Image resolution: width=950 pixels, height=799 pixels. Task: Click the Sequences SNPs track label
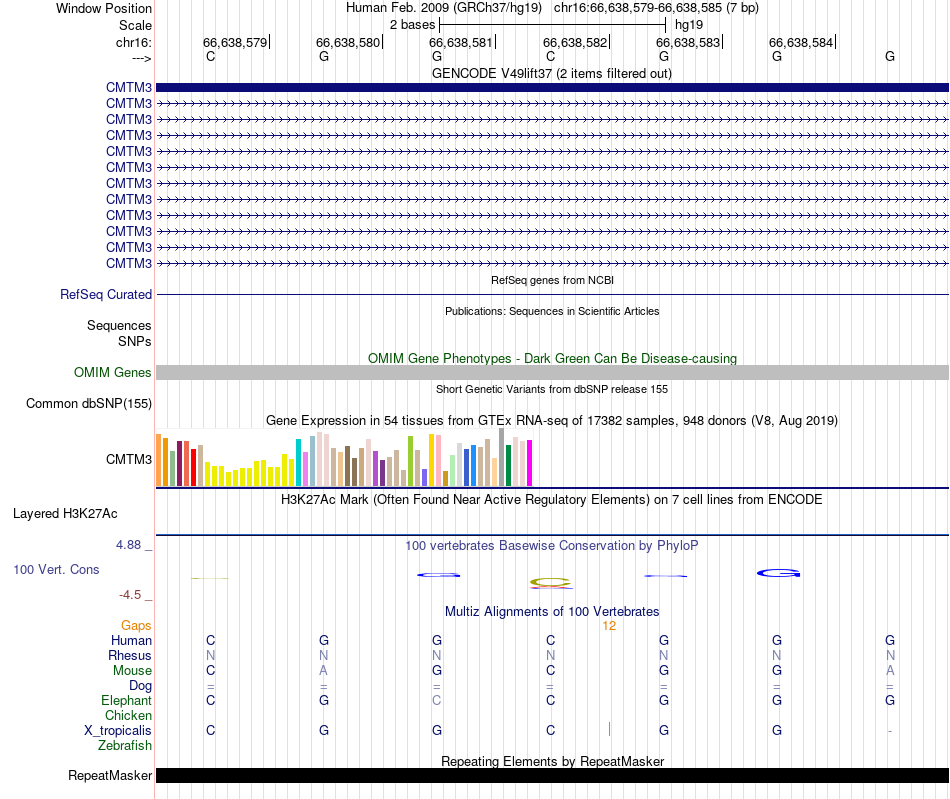coord(119,333)
